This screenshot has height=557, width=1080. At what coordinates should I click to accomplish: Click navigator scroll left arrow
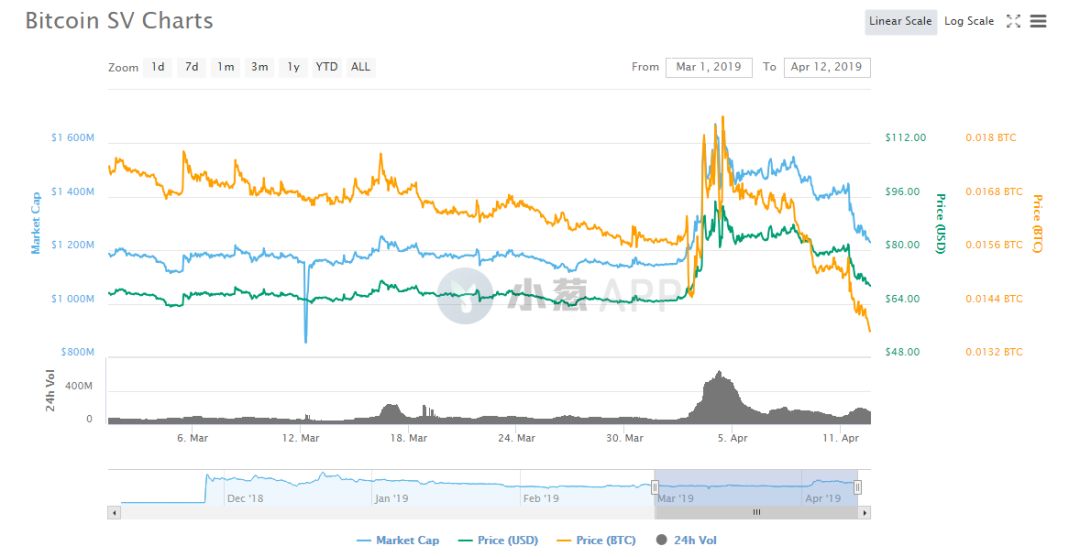(x=114, y=512)
